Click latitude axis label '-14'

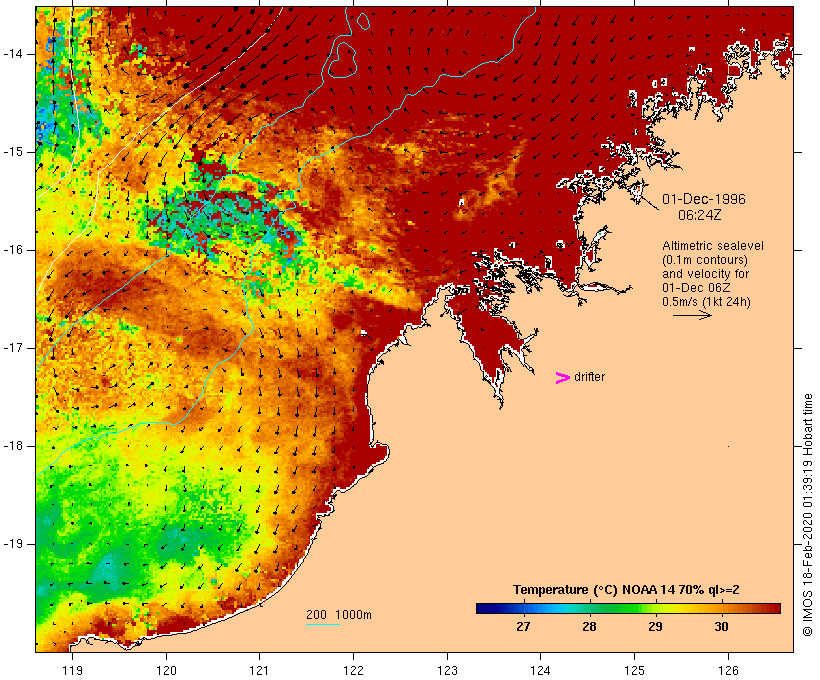coord(12,54)
